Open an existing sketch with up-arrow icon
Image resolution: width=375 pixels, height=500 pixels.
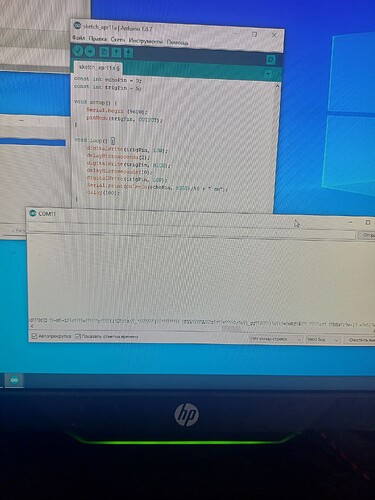click(116, 52)
